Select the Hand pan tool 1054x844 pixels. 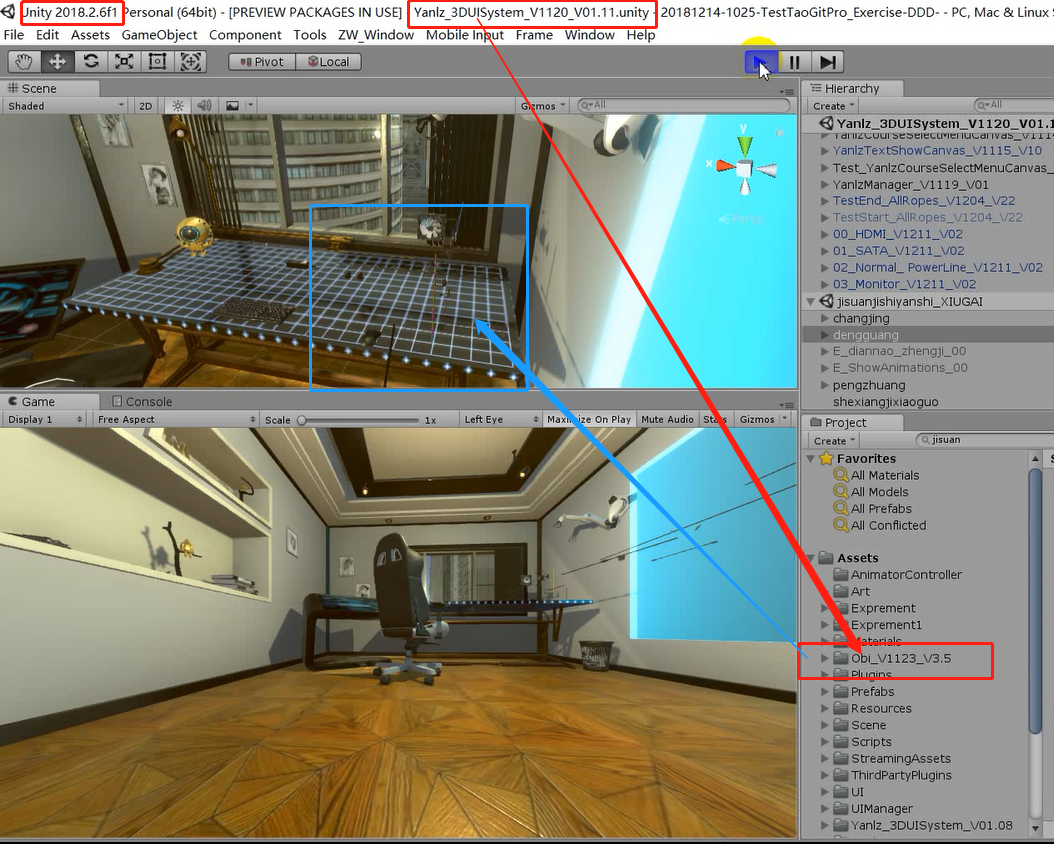[23, 60]
